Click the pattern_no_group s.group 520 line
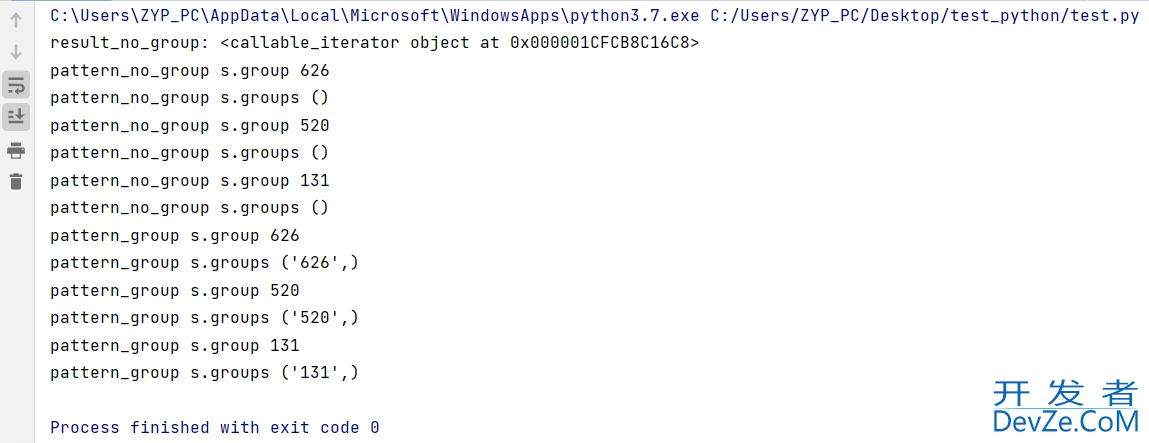The width and height of the screenshot is (1149, 443). click(x=190, y=126)
